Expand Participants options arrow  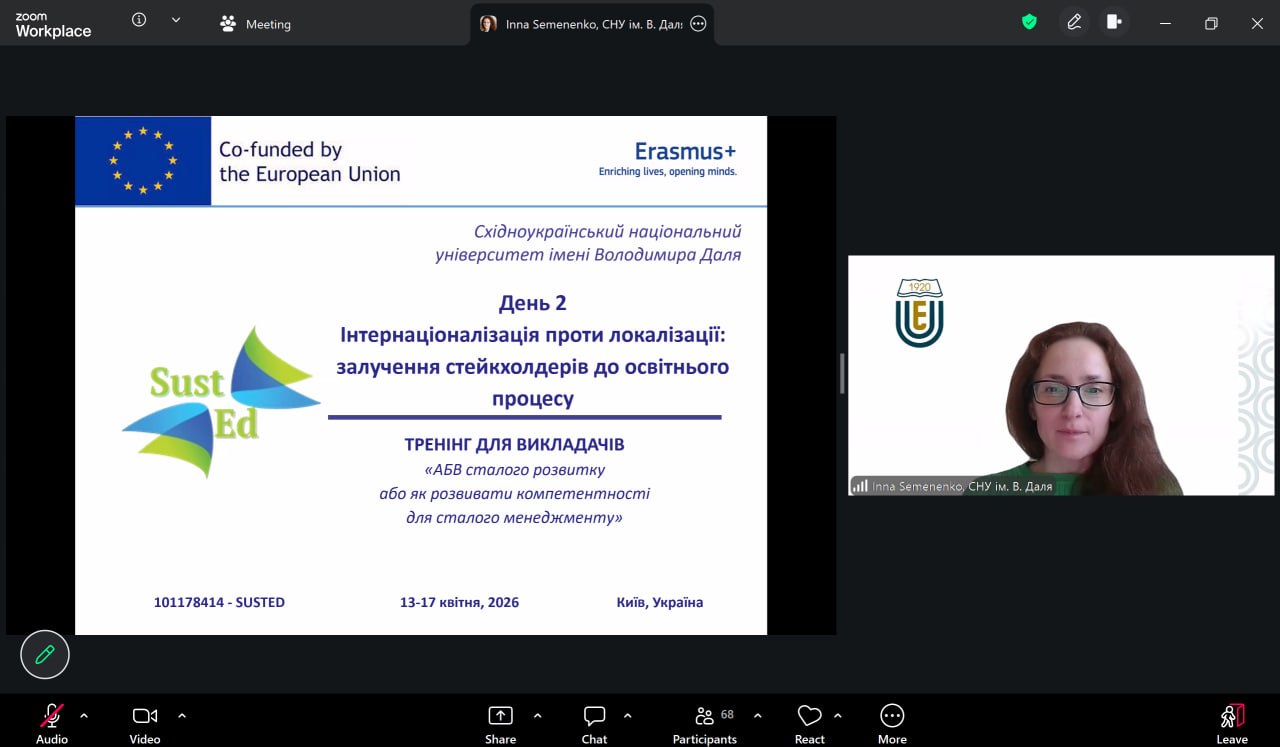(758, 716)
